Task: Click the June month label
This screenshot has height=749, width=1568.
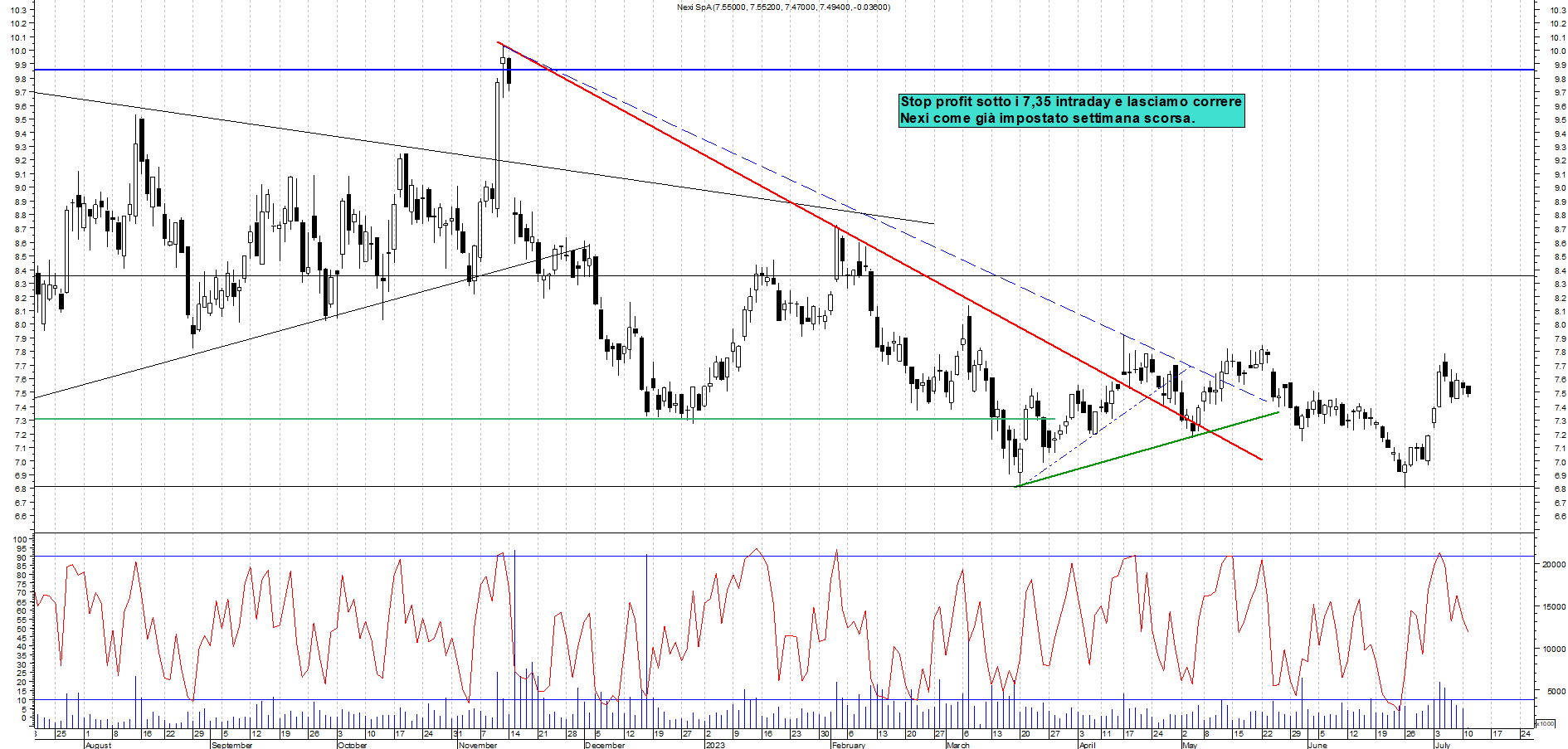Action: (x=1317, y=745)
